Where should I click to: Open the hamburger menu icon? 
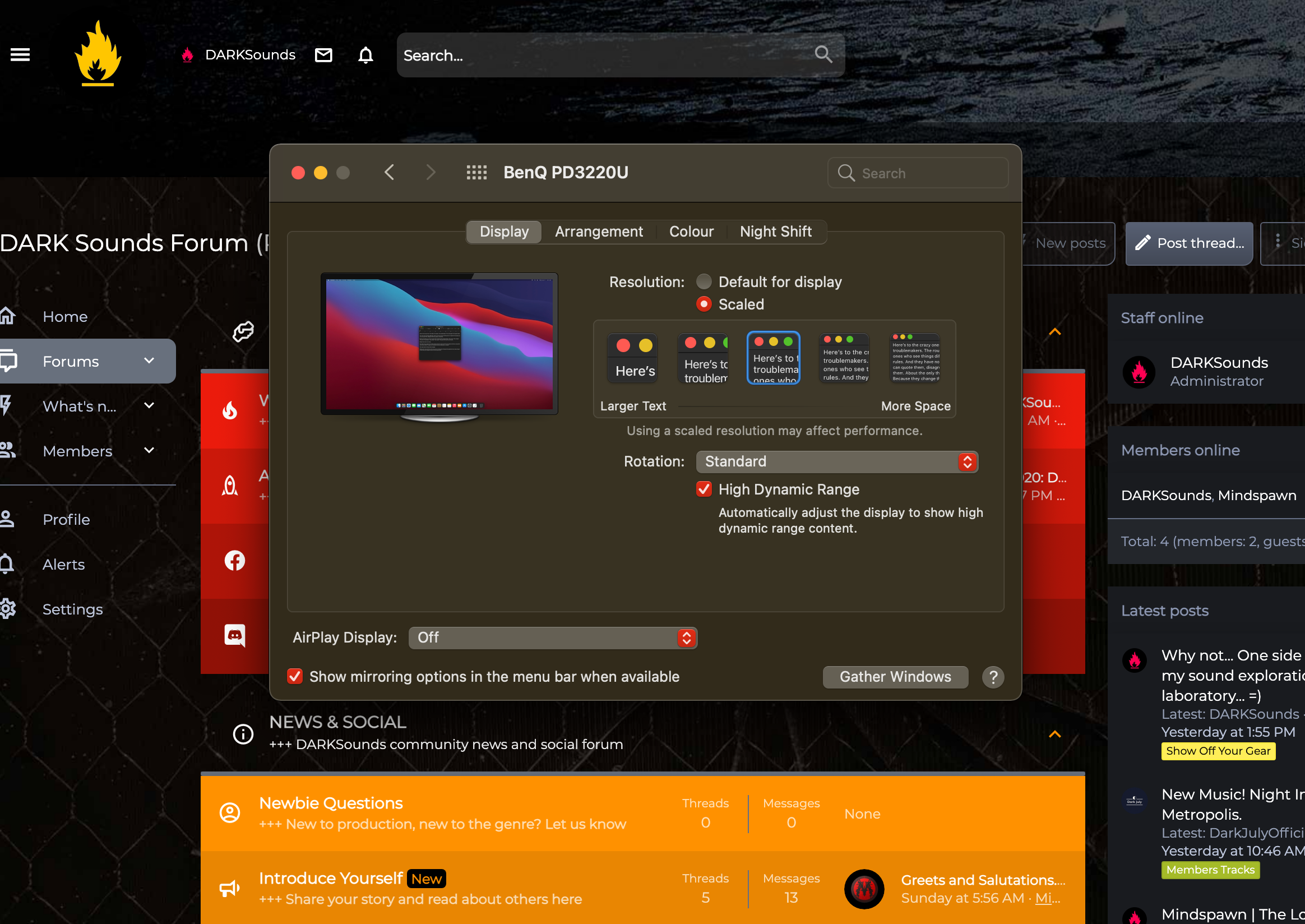coord(21,54)
